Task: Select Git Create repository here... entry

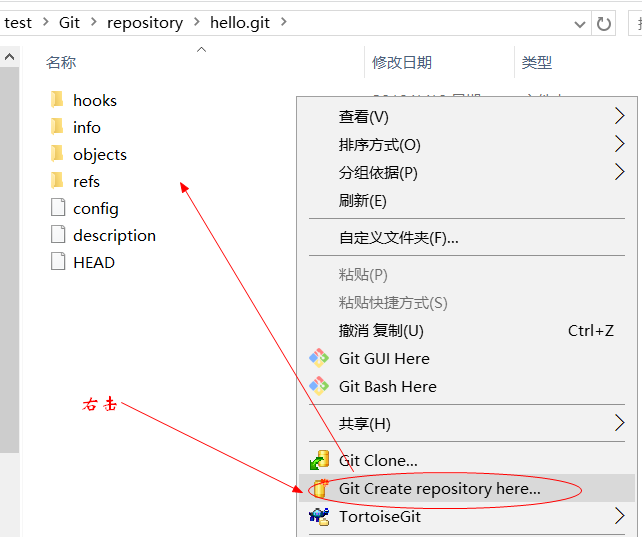Action: pyautogui.click(x=467, y=488)
